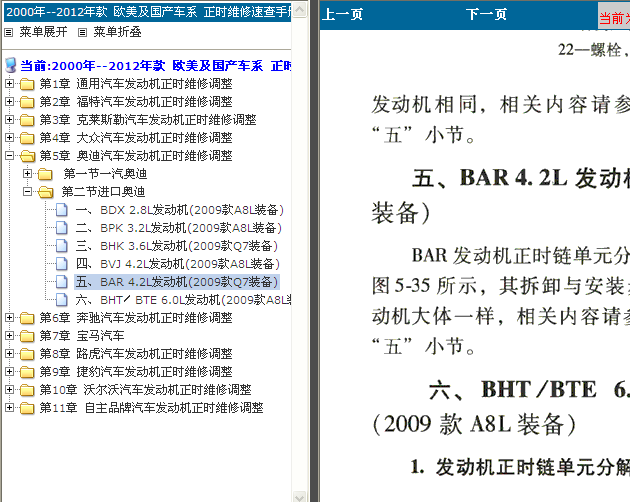Viewport: 630px width, 502px height.
Task: Click page icon of BDX 2.8L发动机
Action: (x=61, y=210)
